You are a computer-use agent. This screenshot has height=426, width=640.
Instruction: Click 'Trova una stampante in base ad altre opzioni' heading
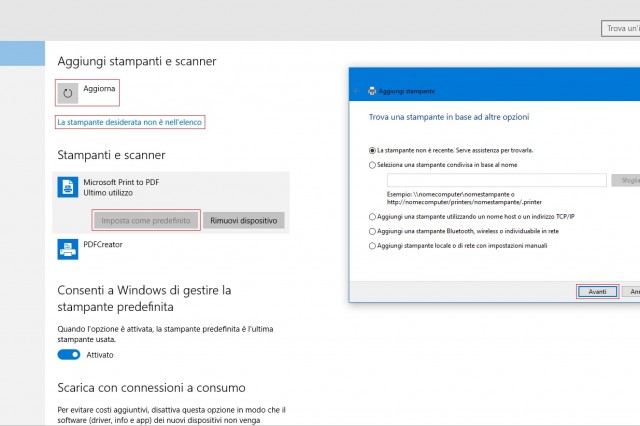(449, 117)
